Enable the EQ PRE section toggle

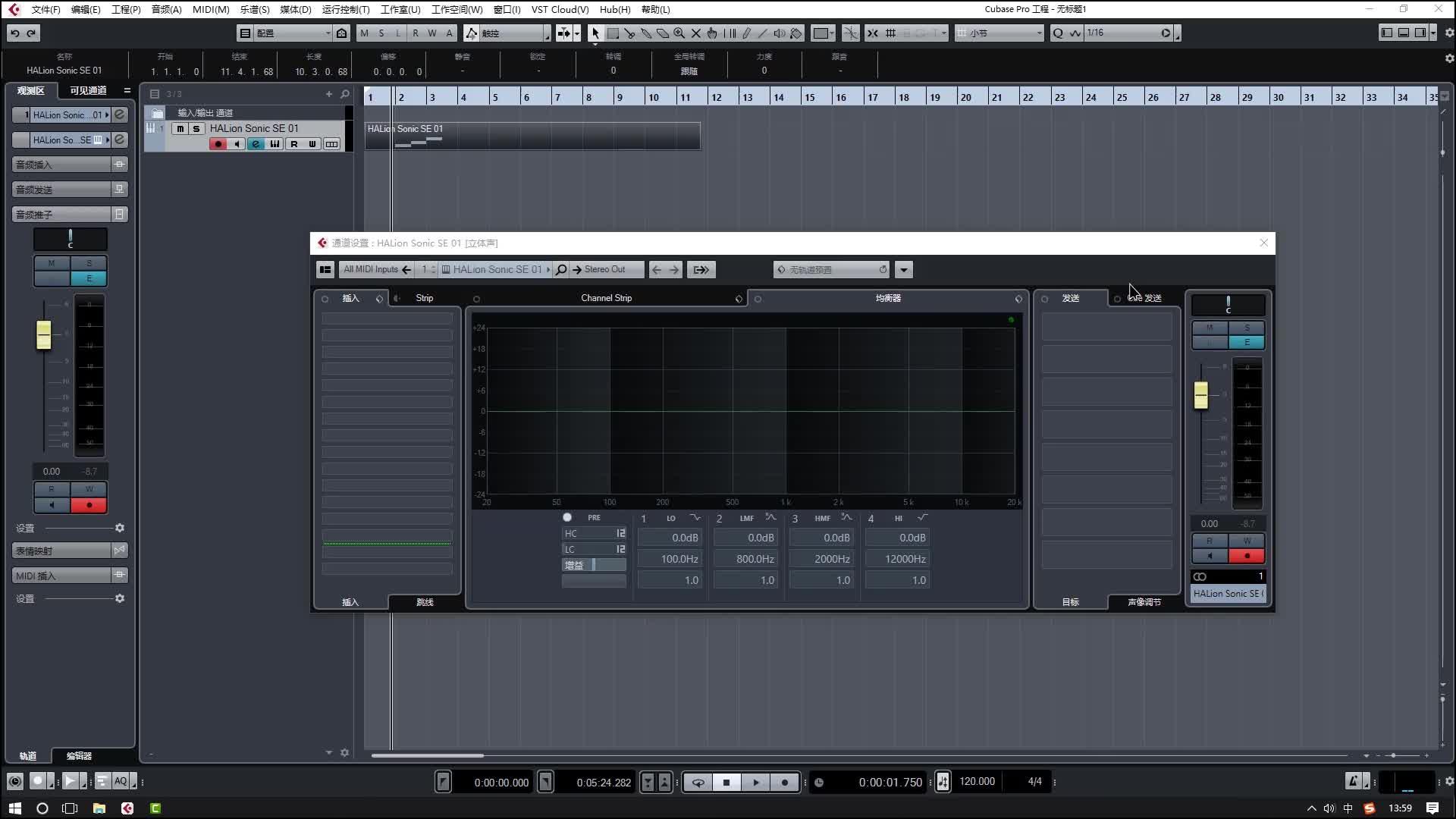coord(567,517)
